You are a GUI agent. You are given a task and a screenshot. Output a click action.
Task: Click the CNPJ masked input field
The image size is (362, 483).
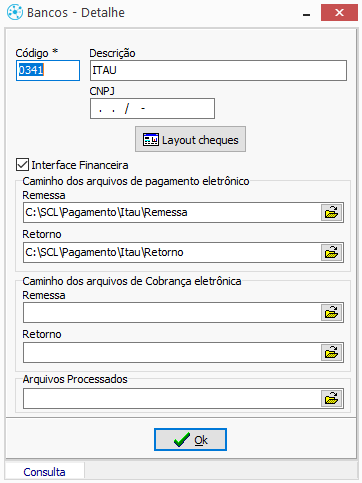152,108
